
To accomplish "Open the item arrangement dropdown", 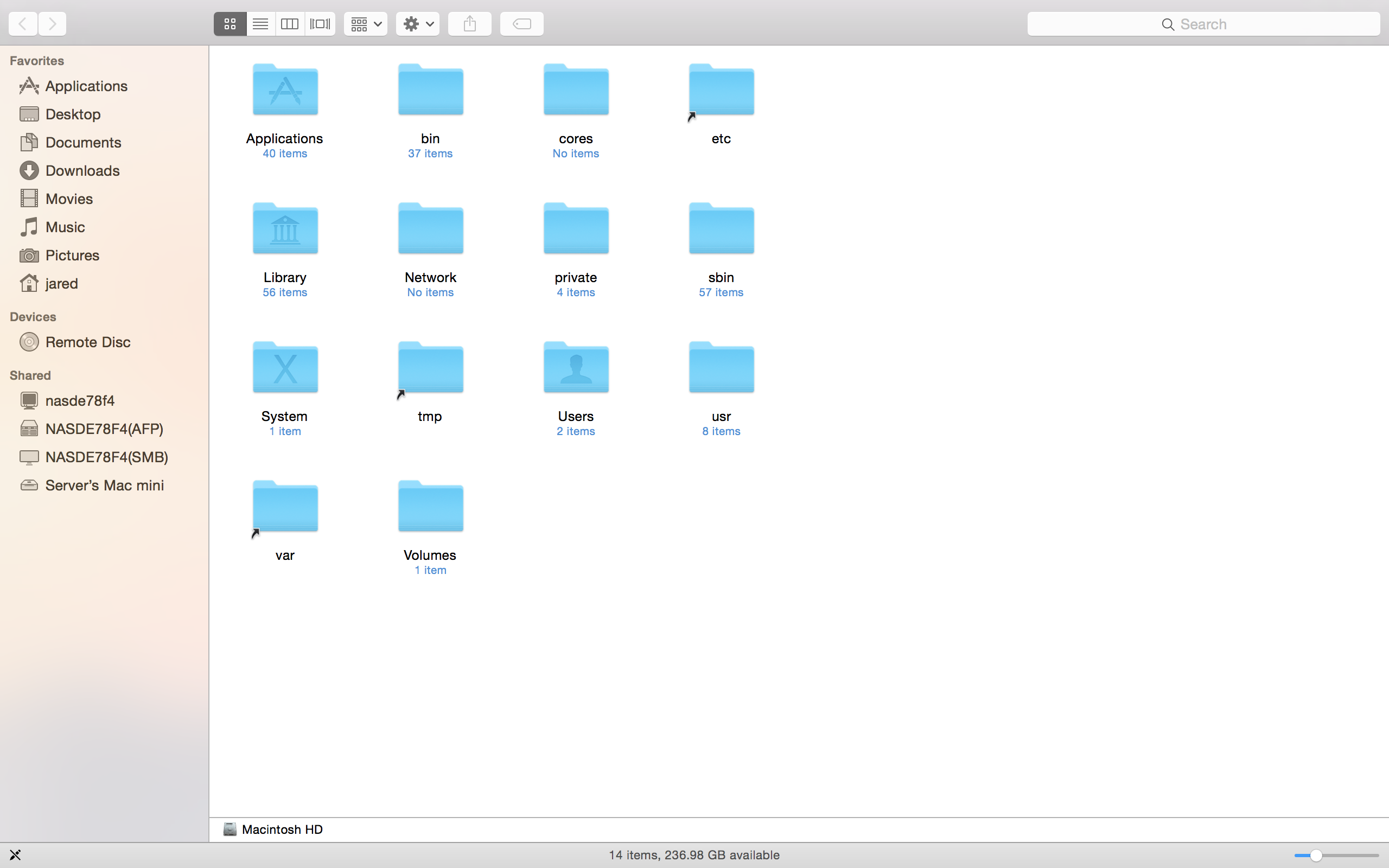I will pos(366,23).
